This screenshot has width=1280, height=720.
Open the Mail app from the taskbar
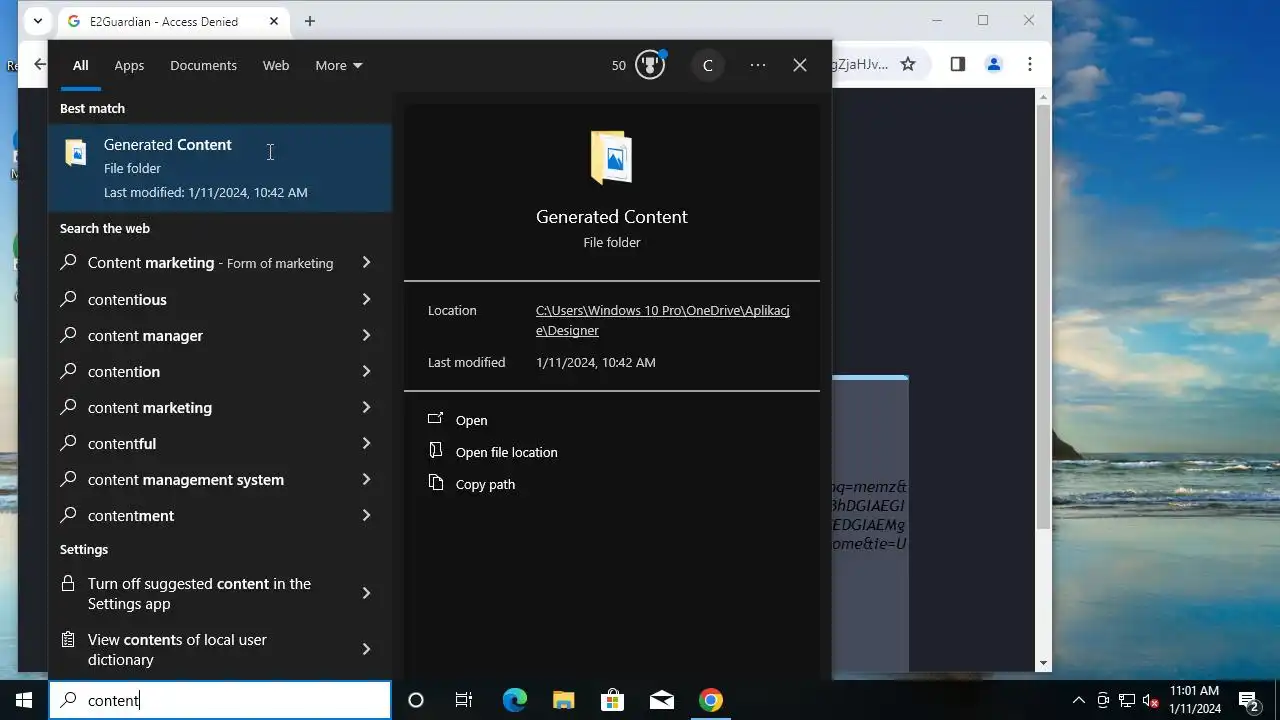click(x=662, y=700)
